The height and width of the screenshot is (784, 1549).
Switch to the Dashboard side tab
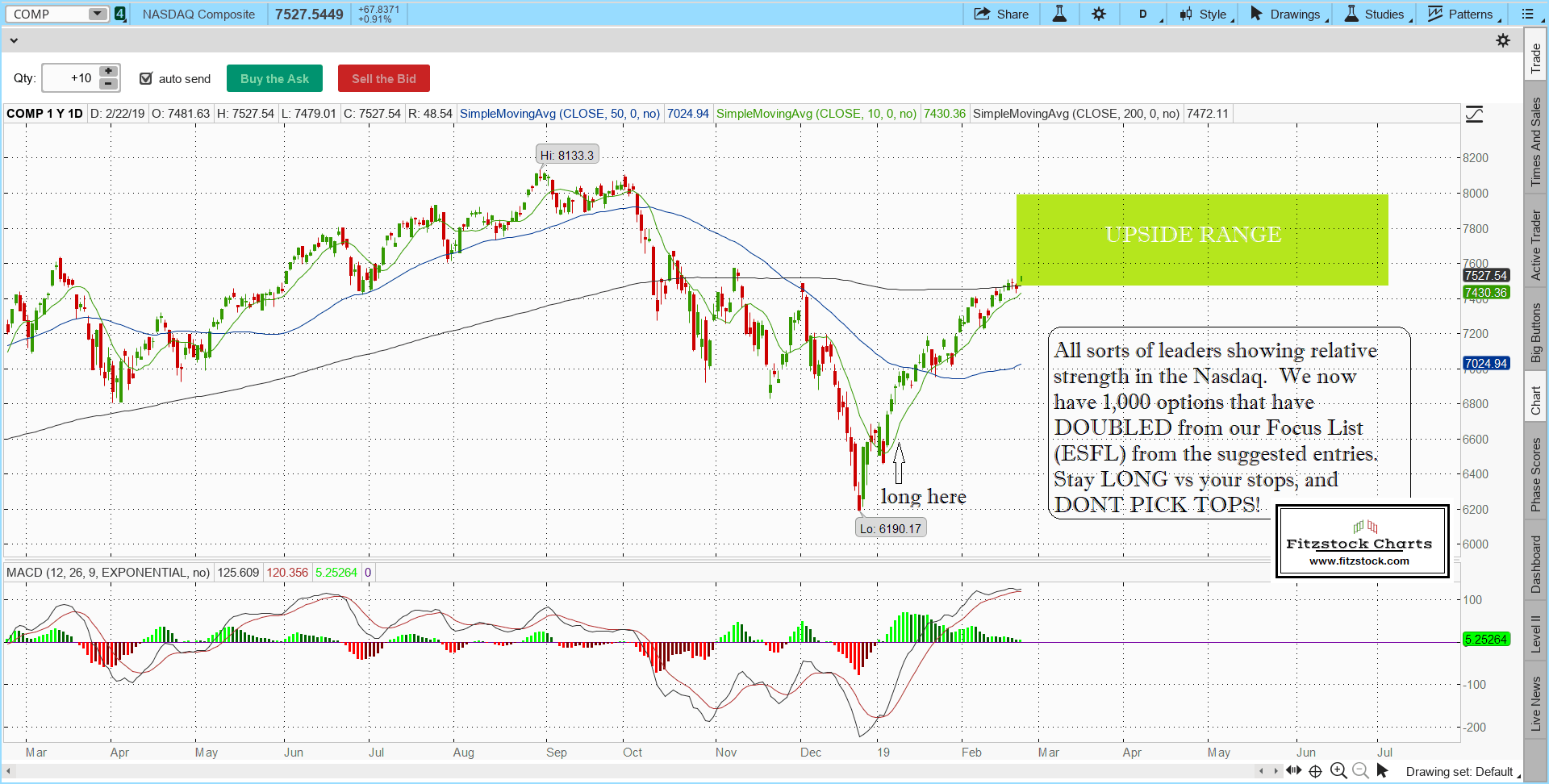(x=1535, y=564)
